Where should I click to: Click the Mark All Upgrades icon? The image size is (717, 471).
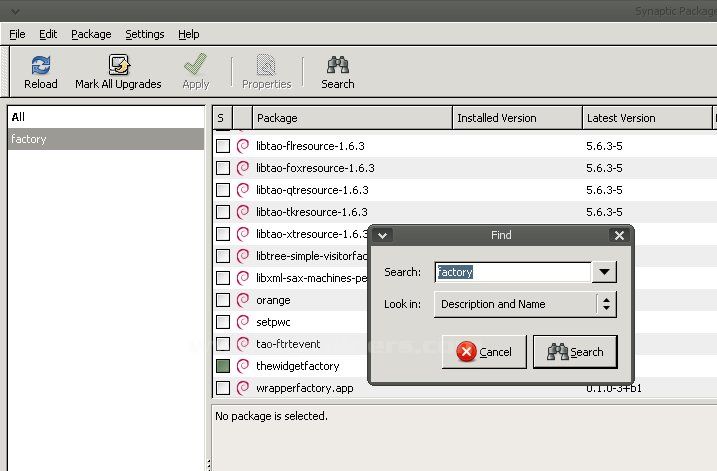(x=119, y=65)
